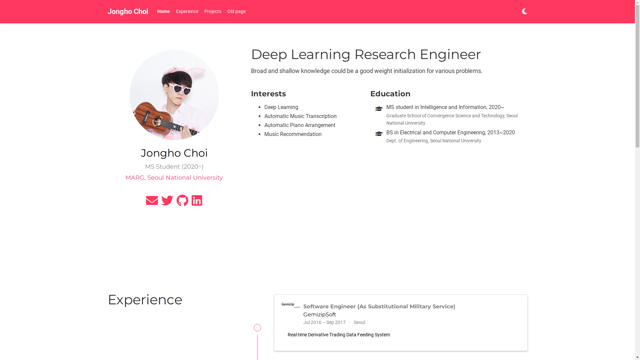
Task: Open the Projects navigation item
Action: pyautogui.click(x=213, y=11)
